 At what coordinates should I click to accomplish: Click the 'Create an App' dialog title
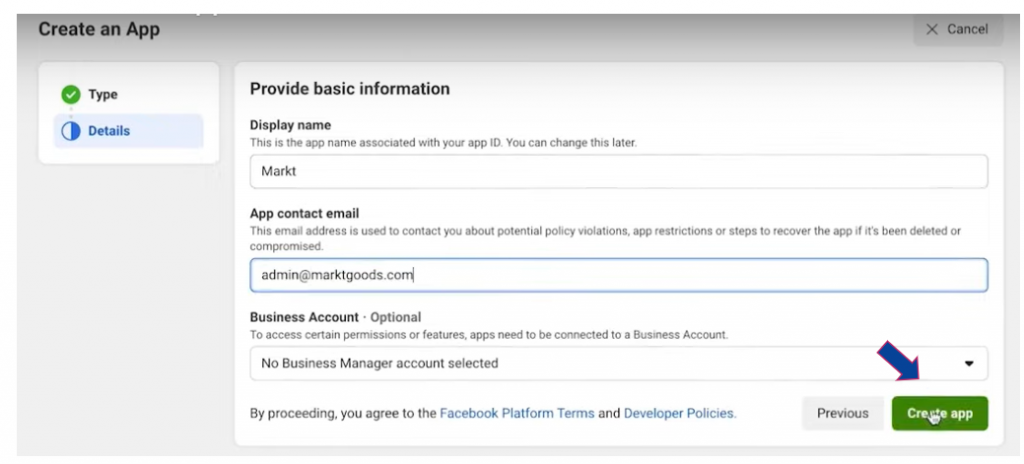tap(98, 29)
